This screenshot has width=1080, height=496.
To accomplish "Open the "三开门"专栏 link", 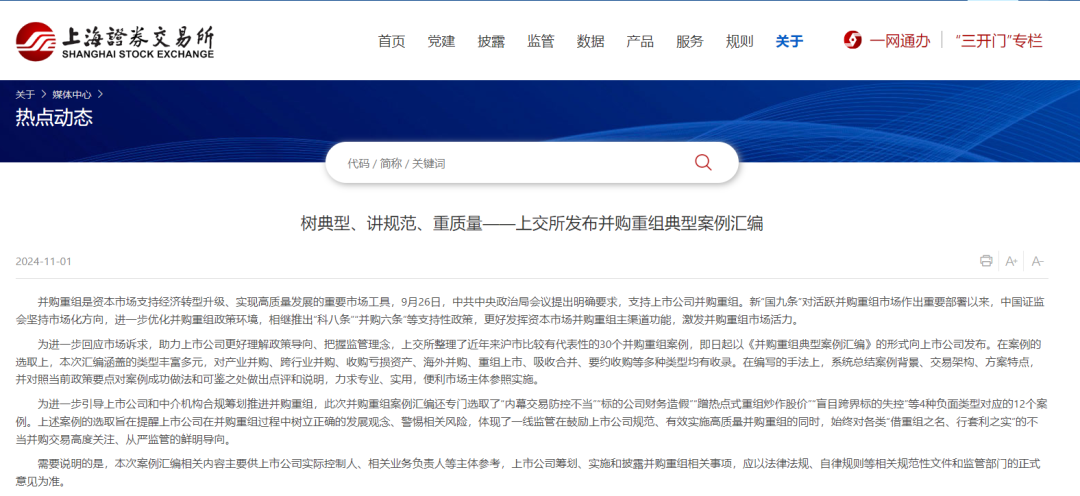I will click(999, 41).
